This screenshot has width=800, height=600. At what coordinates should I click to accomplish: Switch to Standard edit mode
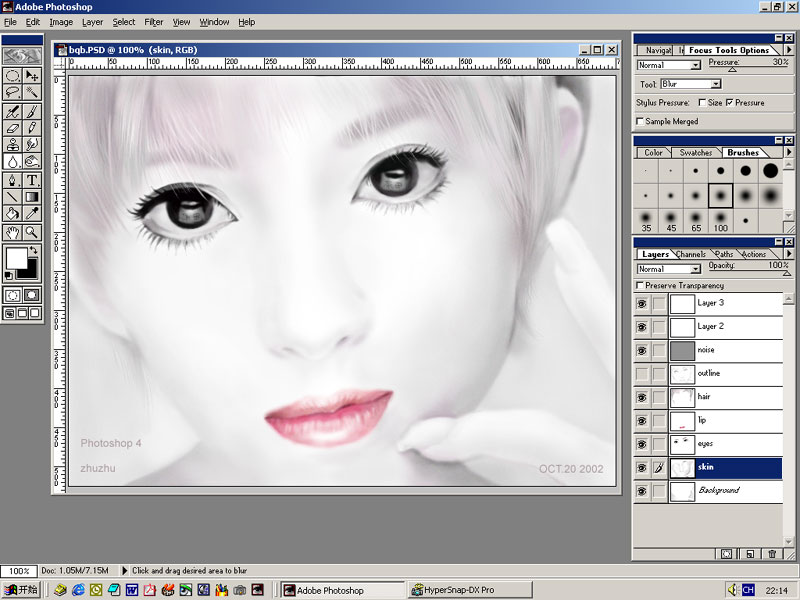[13, 295]
